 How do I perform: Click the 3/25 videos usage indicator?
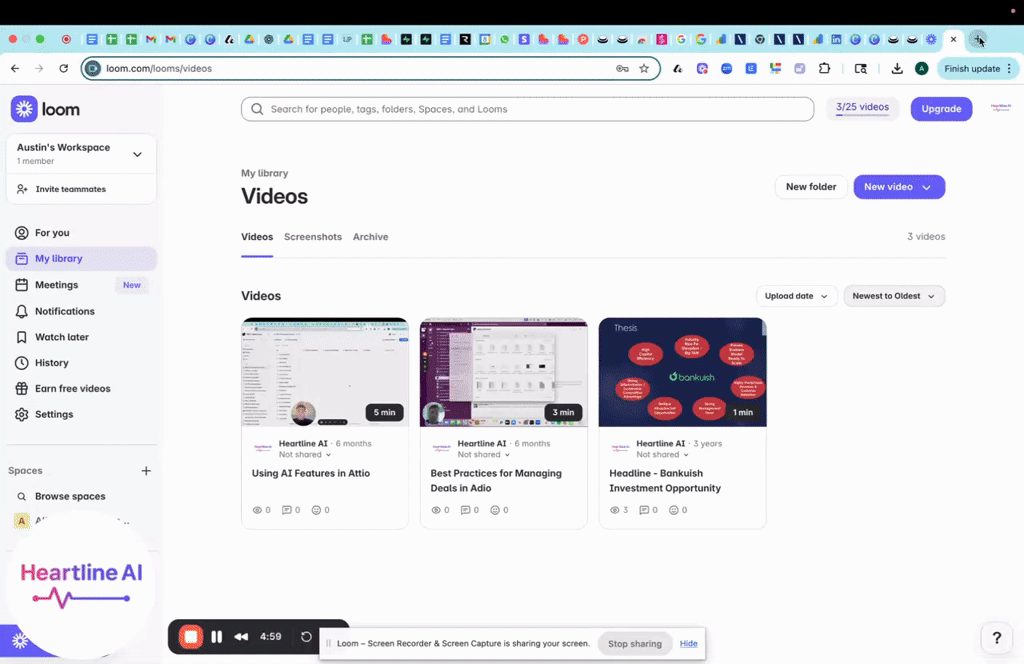coord(862,108)
